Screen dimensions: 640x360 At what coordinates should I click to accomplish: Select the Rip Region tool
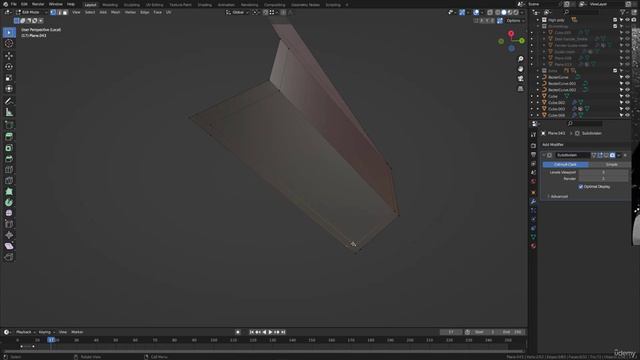(x=9, y=257)
